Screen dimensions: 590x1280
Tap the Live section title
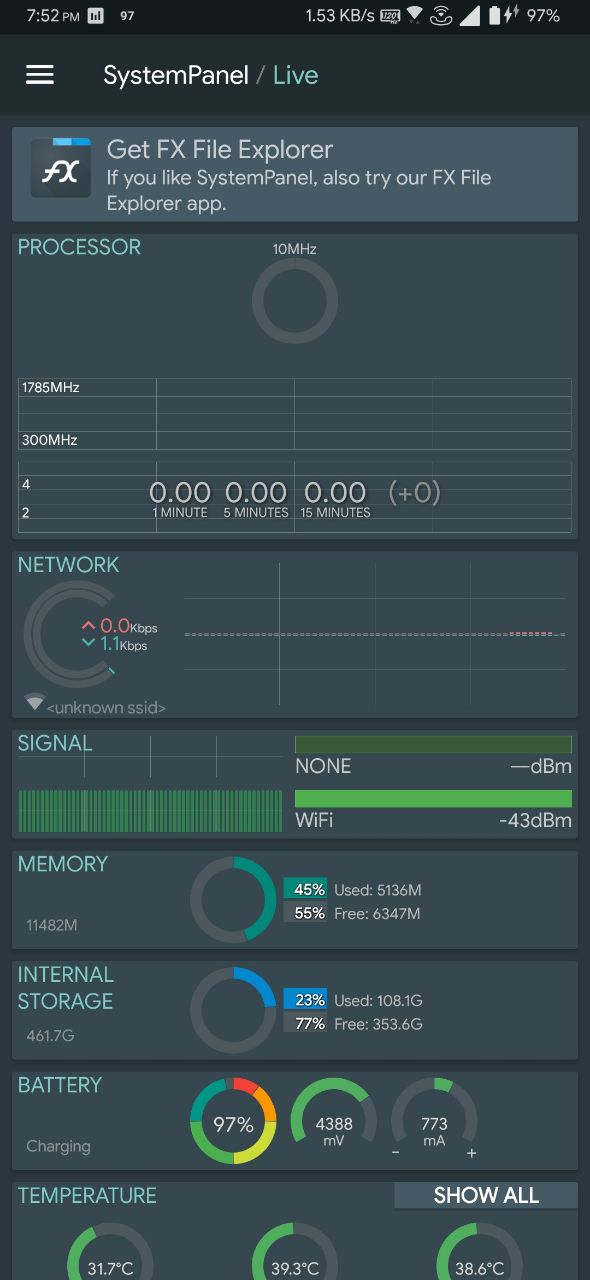coord(295,75)
